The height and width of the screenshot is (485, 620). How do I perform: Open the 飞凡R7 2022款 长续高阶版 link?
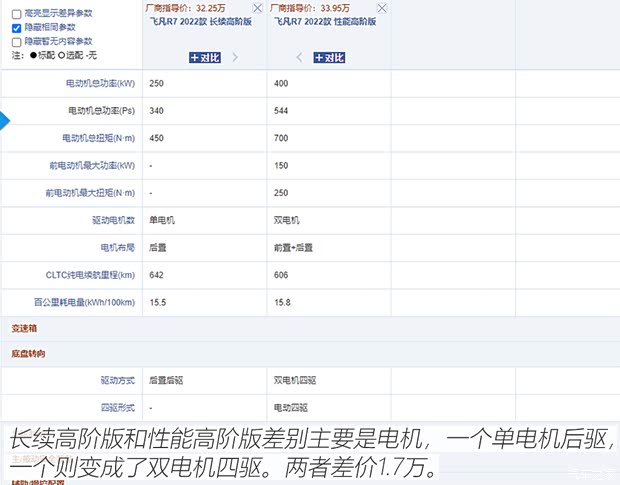click(200, 21)
